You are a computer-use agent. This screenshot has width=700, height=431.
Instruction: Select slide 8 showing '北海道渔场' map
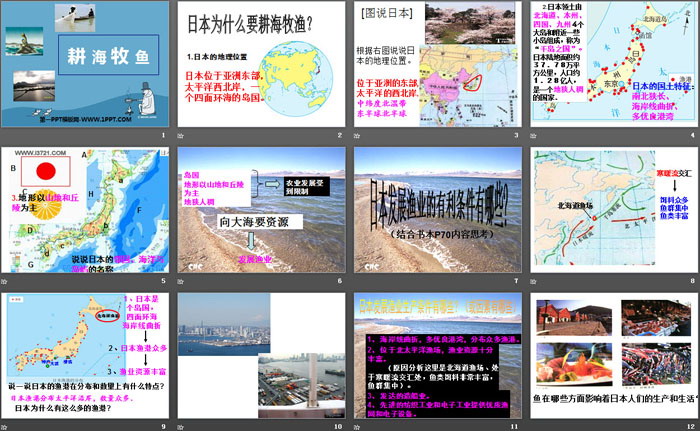tap(614, 210)
